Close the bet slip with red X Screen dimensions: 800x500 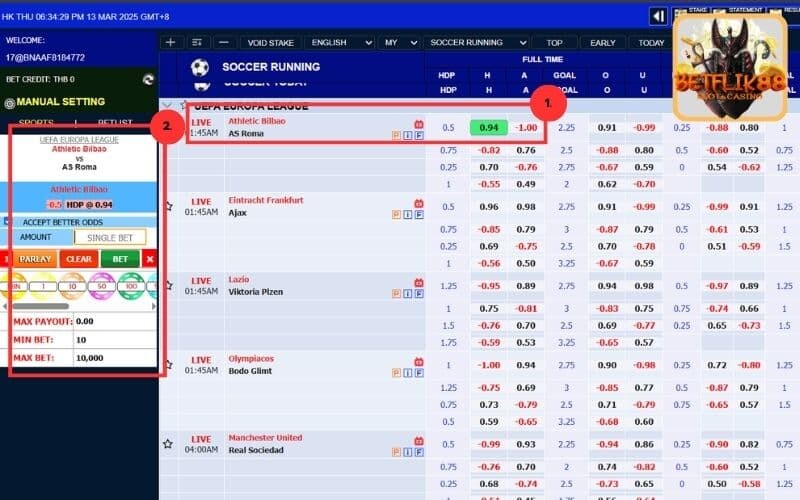[149, 259]
